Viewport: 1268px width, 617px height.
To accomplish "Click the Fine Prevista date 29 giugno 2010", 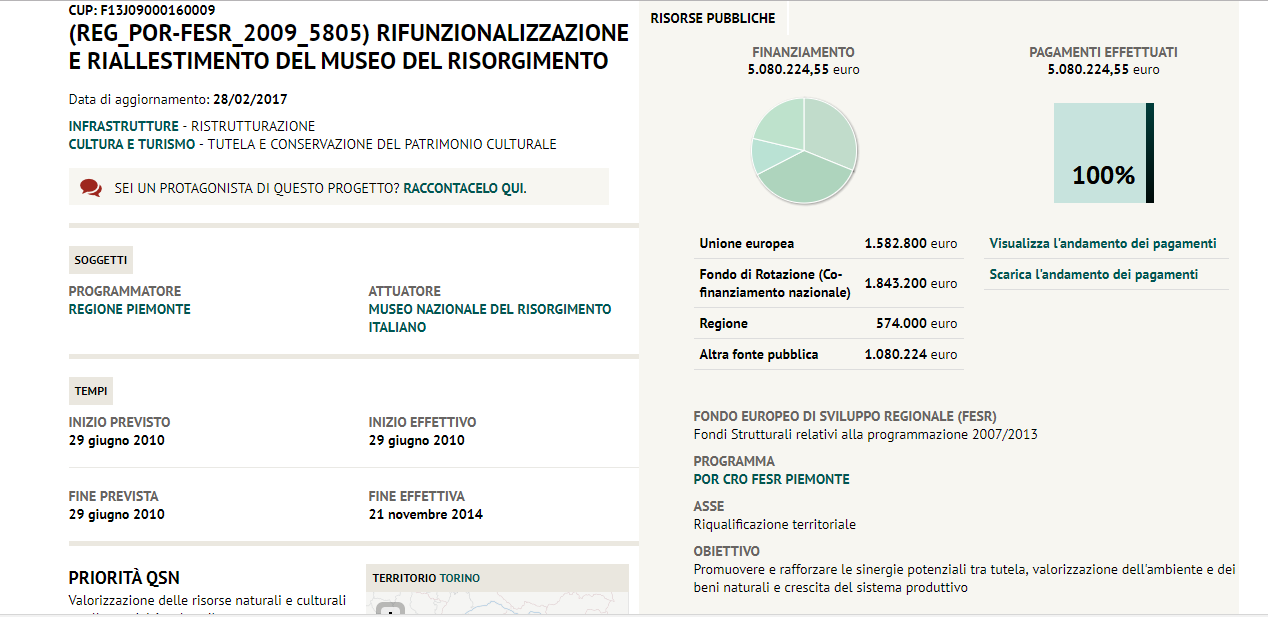I will 117,514.
